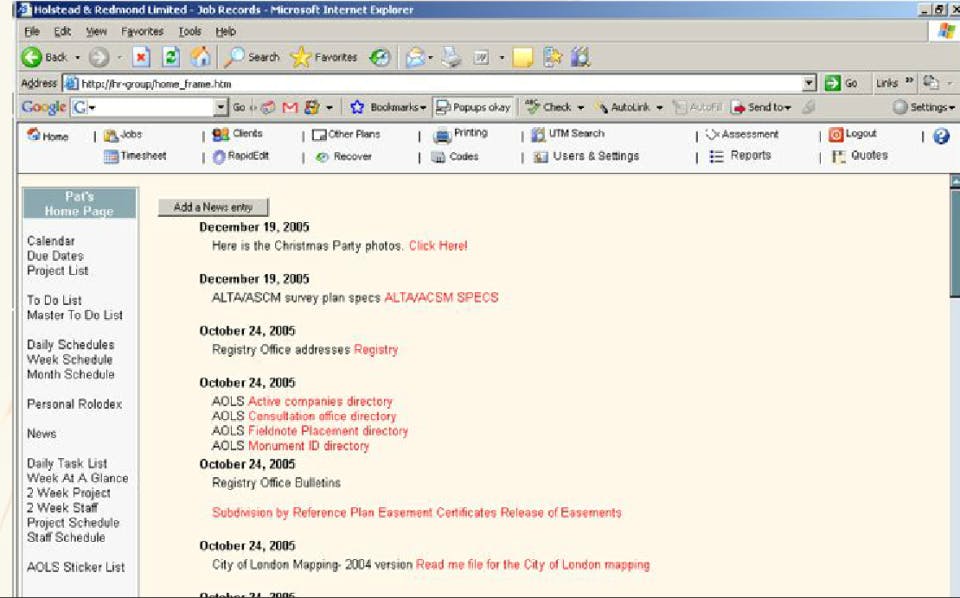Open Reports section

pos(740,156)
